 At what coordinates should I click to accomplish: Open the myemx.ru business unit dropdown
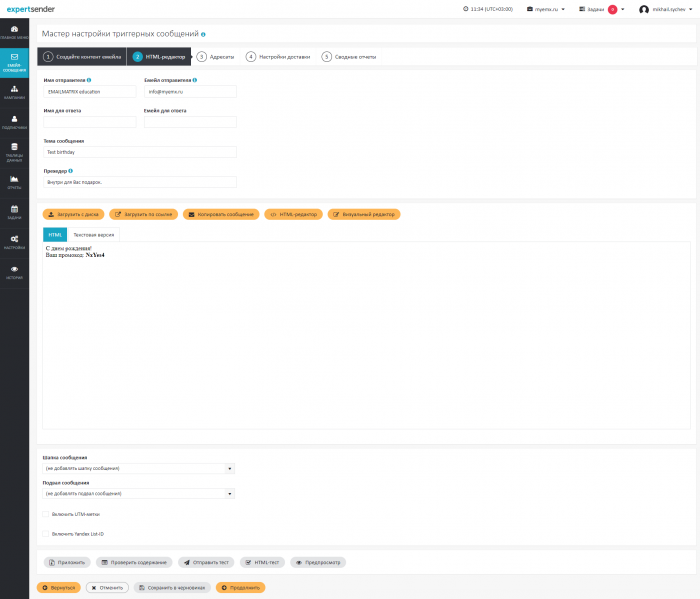(x=545, y=9)
